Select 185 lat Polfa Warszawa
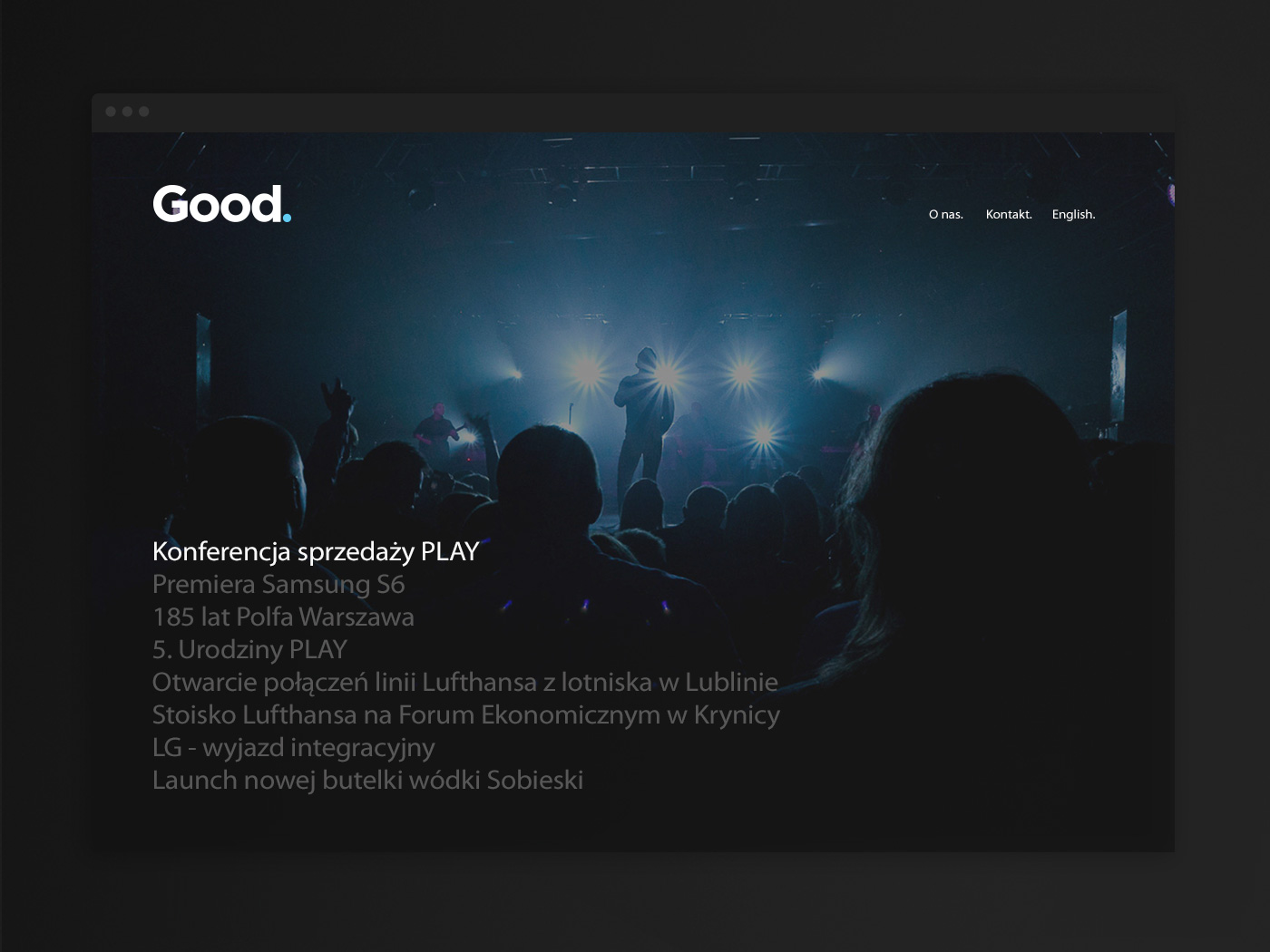This screenshot has width=1270, height=952. click(283, 617)
